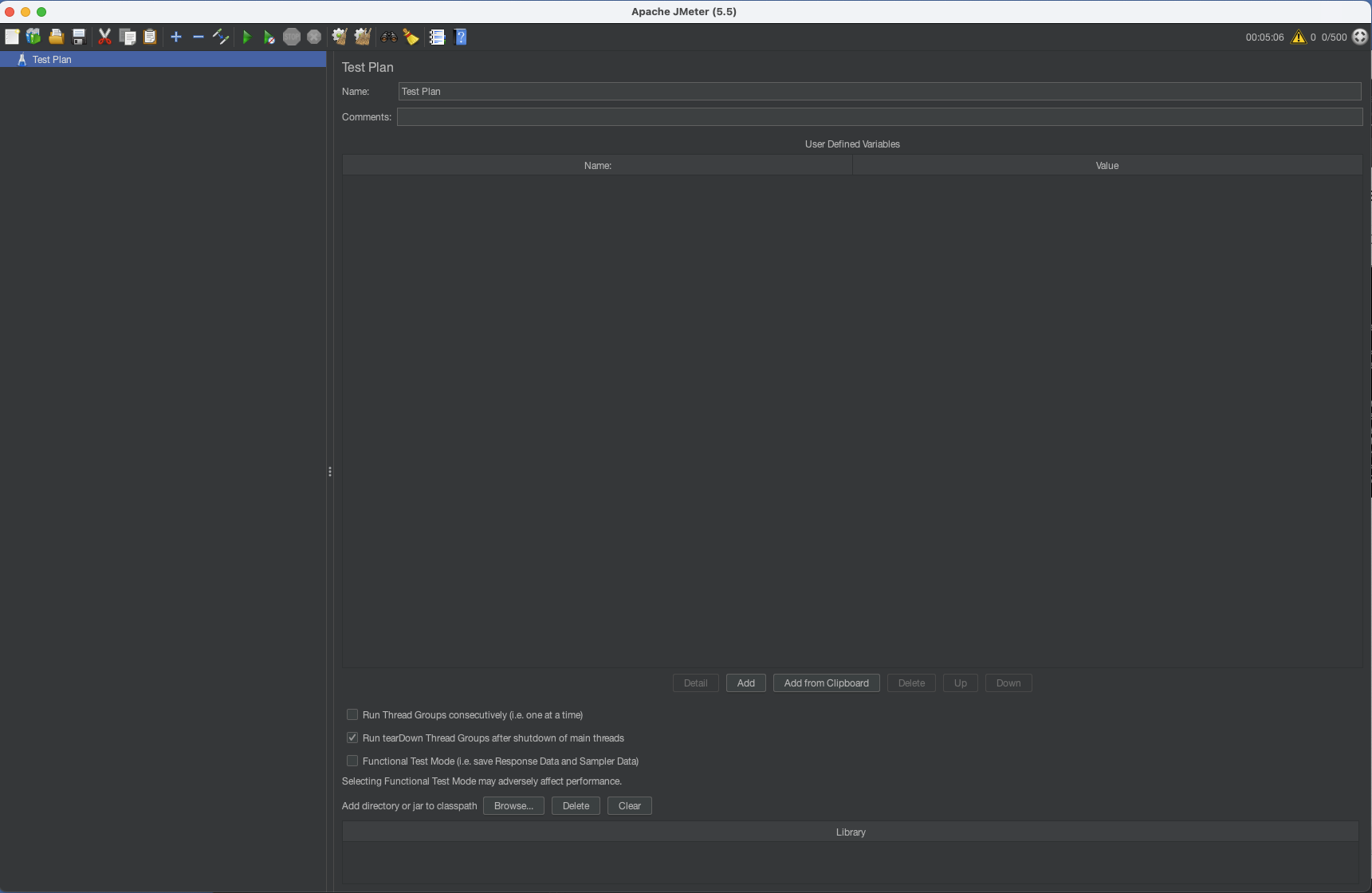1372x893 pixels.
Task: Save the test plan with the disk icon
Action: (x=79, y=37)
